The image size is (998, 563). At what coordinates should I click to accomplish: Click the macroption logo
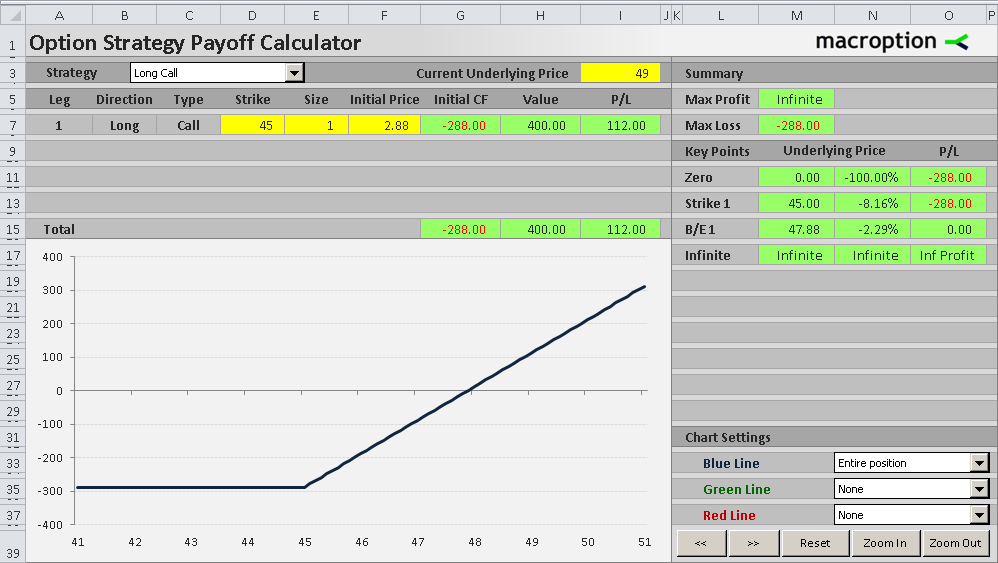click(x=892, y=42)
